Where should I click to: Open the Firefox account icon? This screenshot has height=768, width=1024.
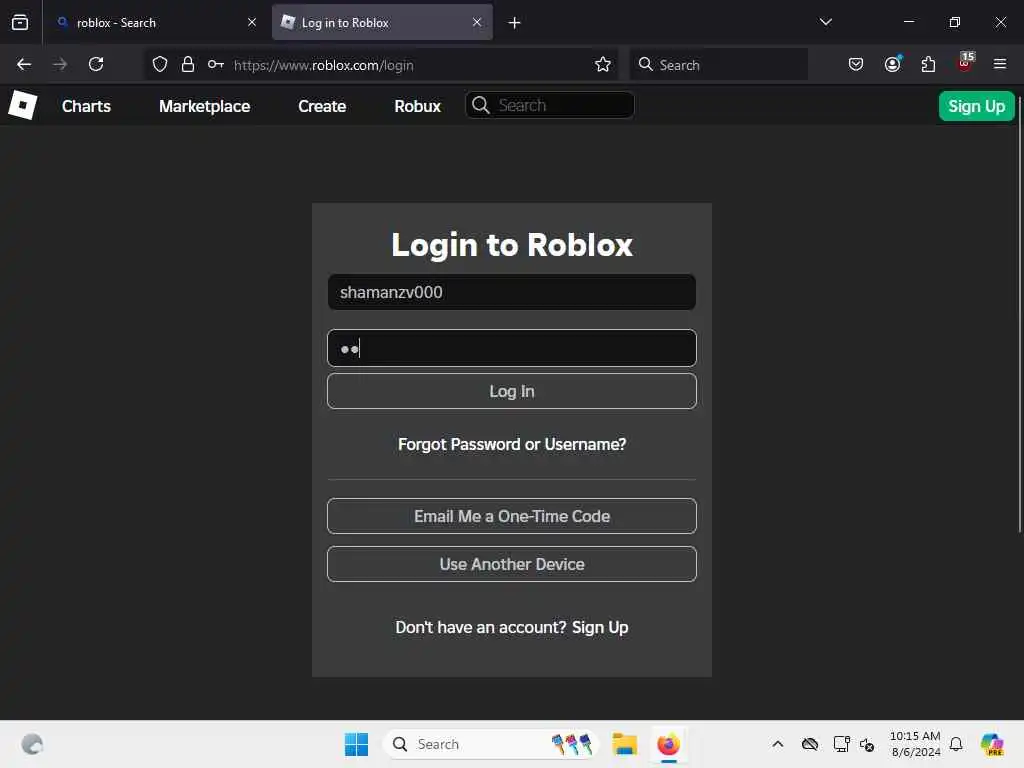pos(892,64)
